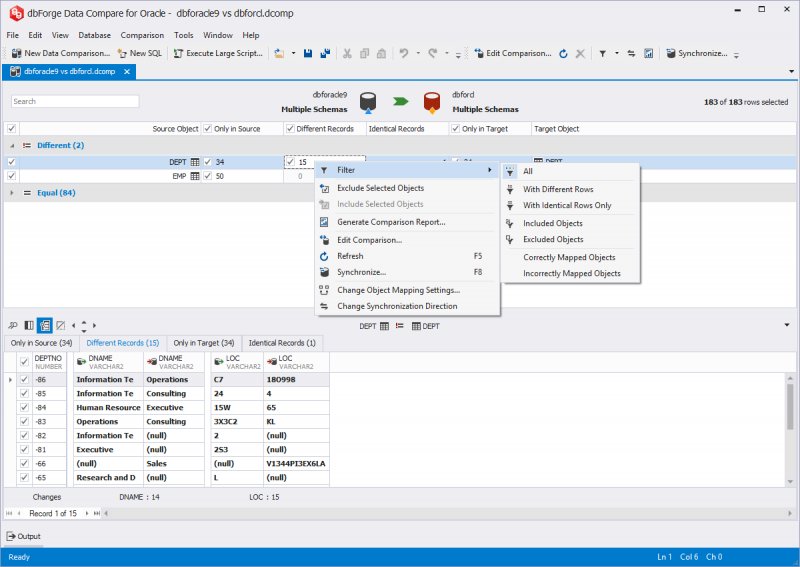Open the Undo history dropdown arrow
Image resolution: width=800 pixels, height=567 pixels.
coord(418,53)
